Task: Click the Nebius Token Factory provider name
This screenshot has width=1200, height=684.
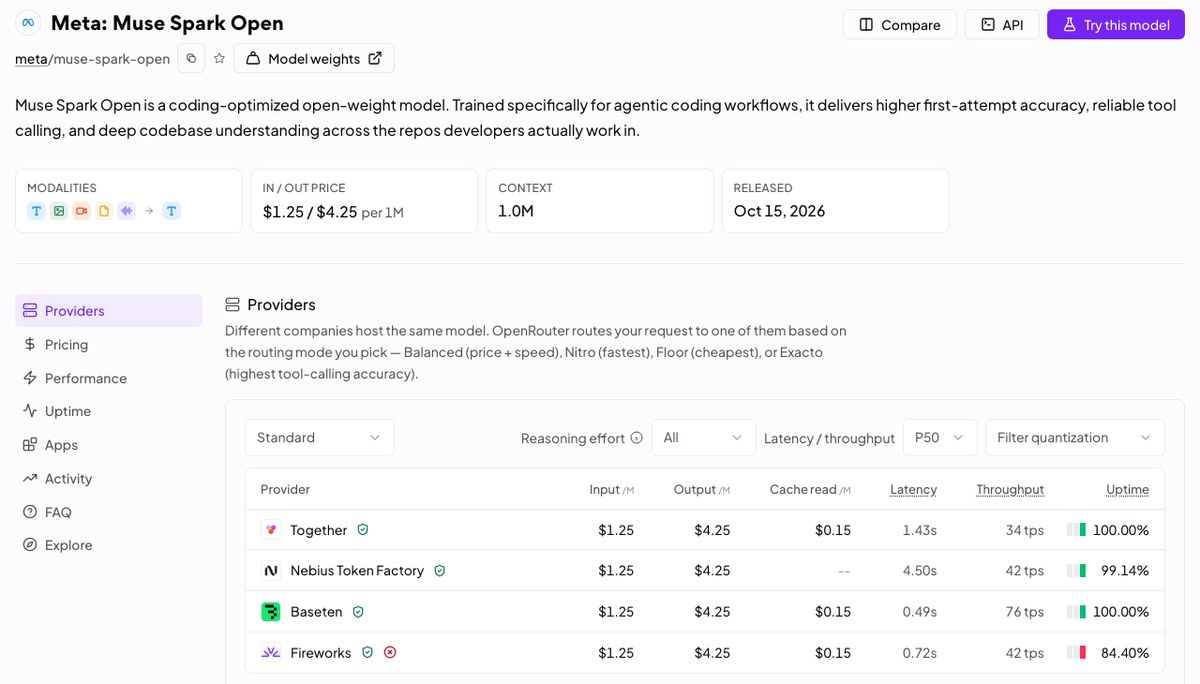Action: (x=357, y=570)
